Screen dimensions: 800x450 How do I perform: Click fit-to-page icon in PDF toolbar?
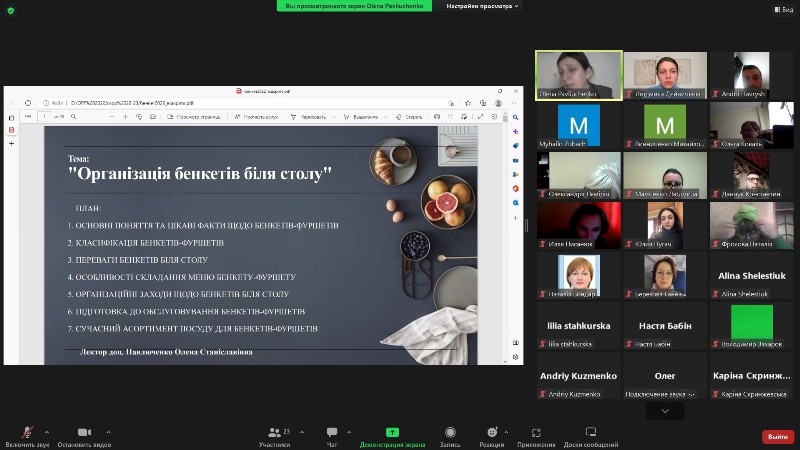pyautogui.click(x=153, y=117)
